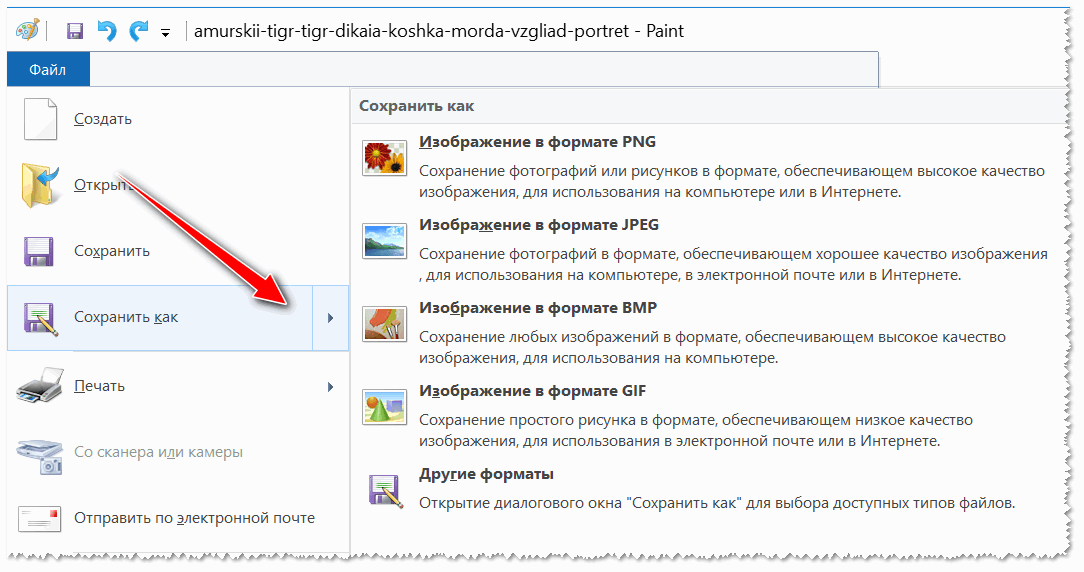This screenshot has height=572, width=1084.
Task: Select Изображение в формате JPEG
Action: pos(539,225)
